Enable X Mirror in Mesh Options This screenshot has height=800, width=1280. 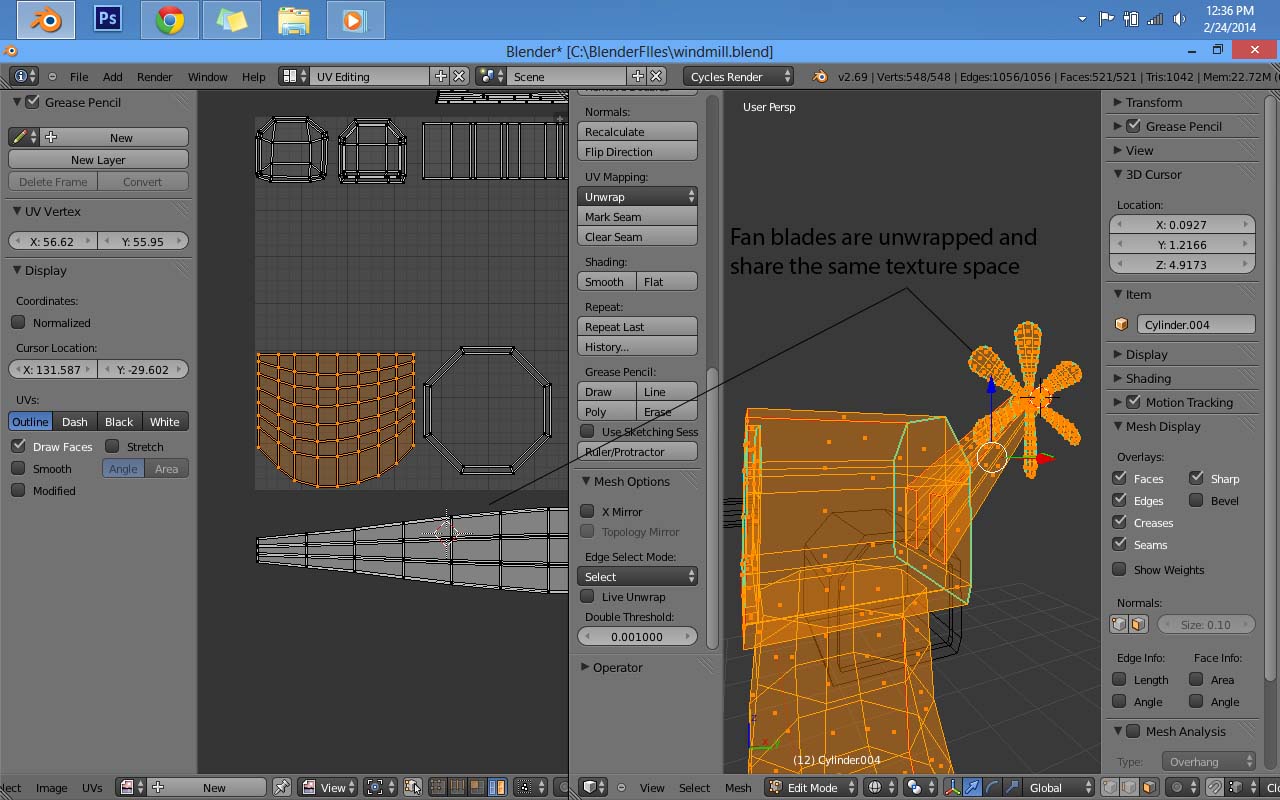click(x=587, y=511)
